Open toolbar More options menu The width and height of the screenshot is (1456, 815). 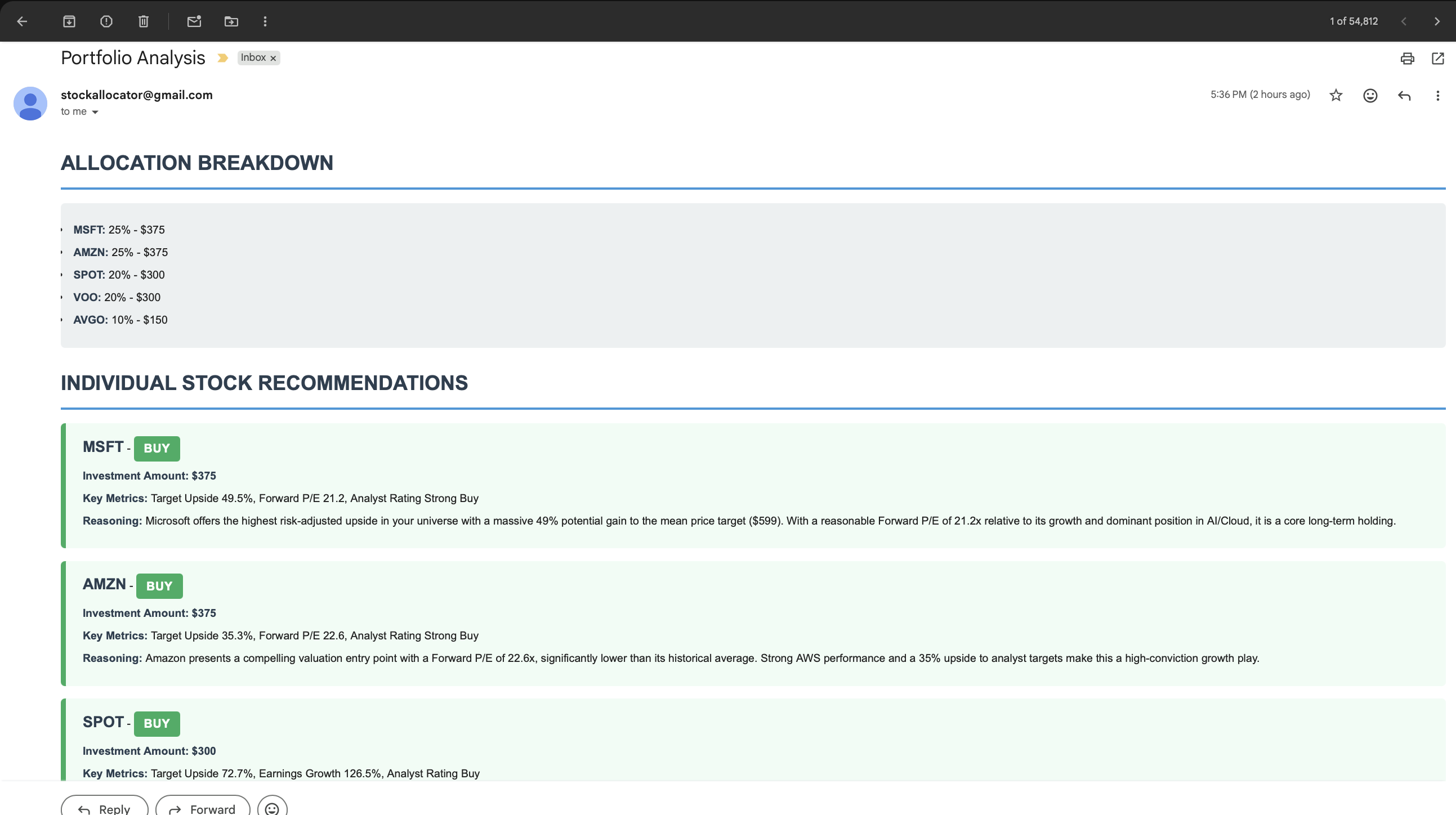click(265, 21)
